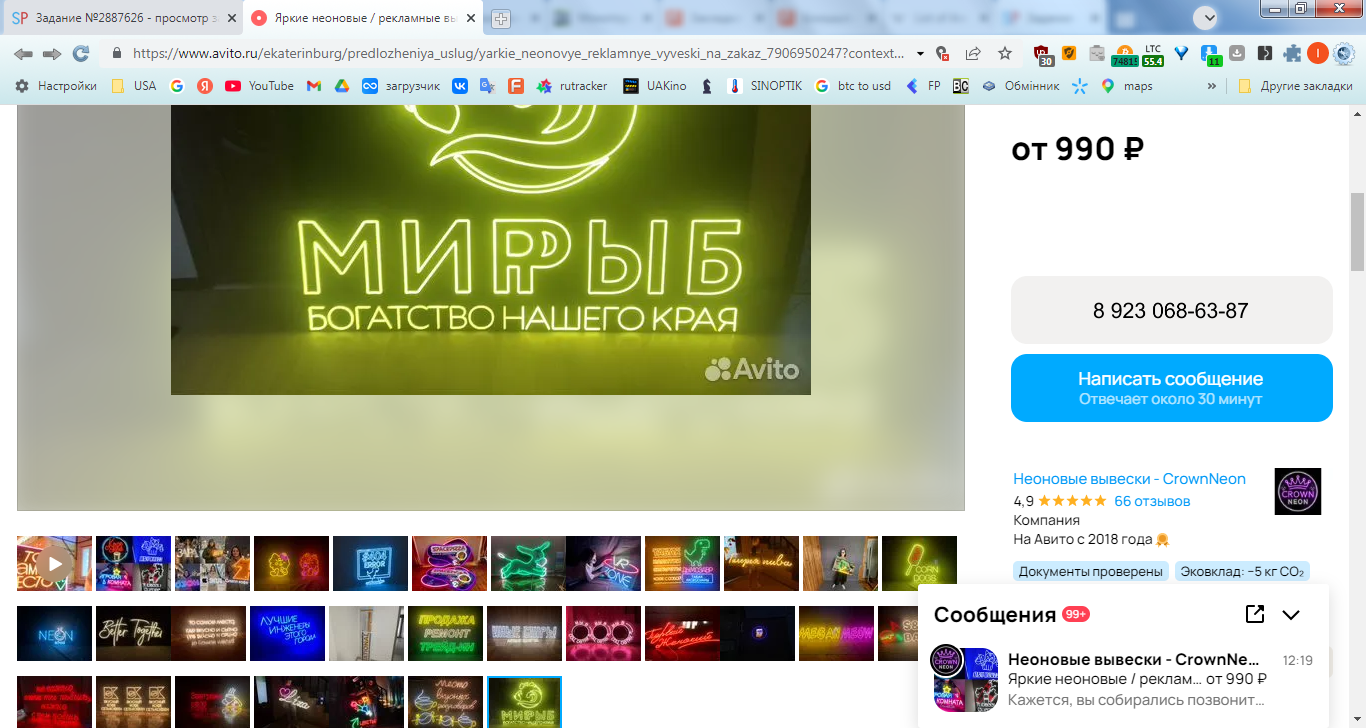Open the USA bookmarks folder
1366x728 pixels.
click(134, 86)
